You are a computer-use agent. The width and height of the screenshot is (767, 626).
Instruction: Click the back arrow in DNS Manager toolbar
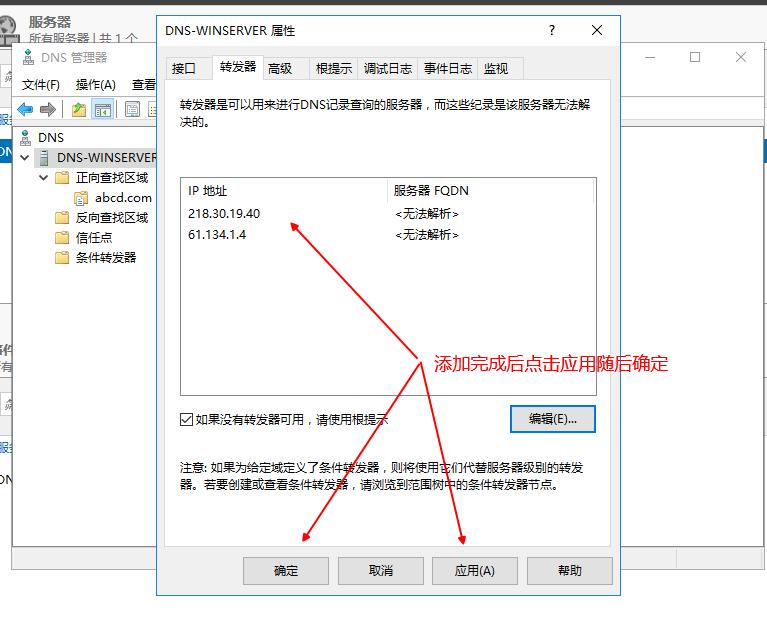[x=25, y=109]
